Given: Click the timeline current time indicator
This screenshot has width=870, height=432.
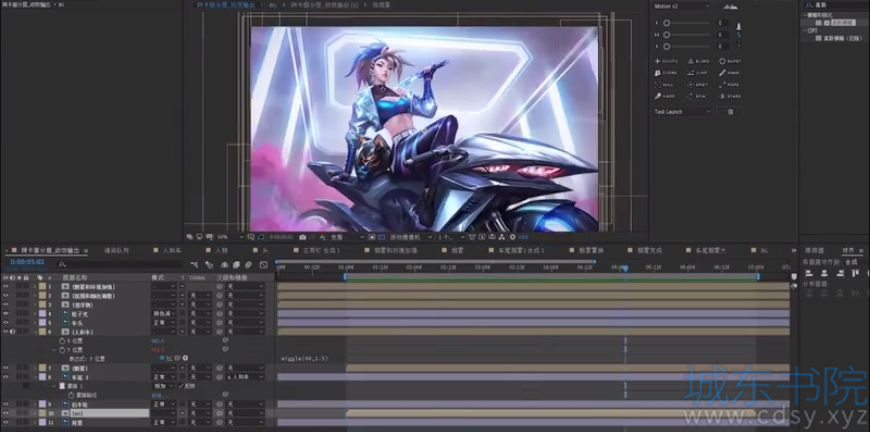Looking at the screenshot, I should 625,268.
